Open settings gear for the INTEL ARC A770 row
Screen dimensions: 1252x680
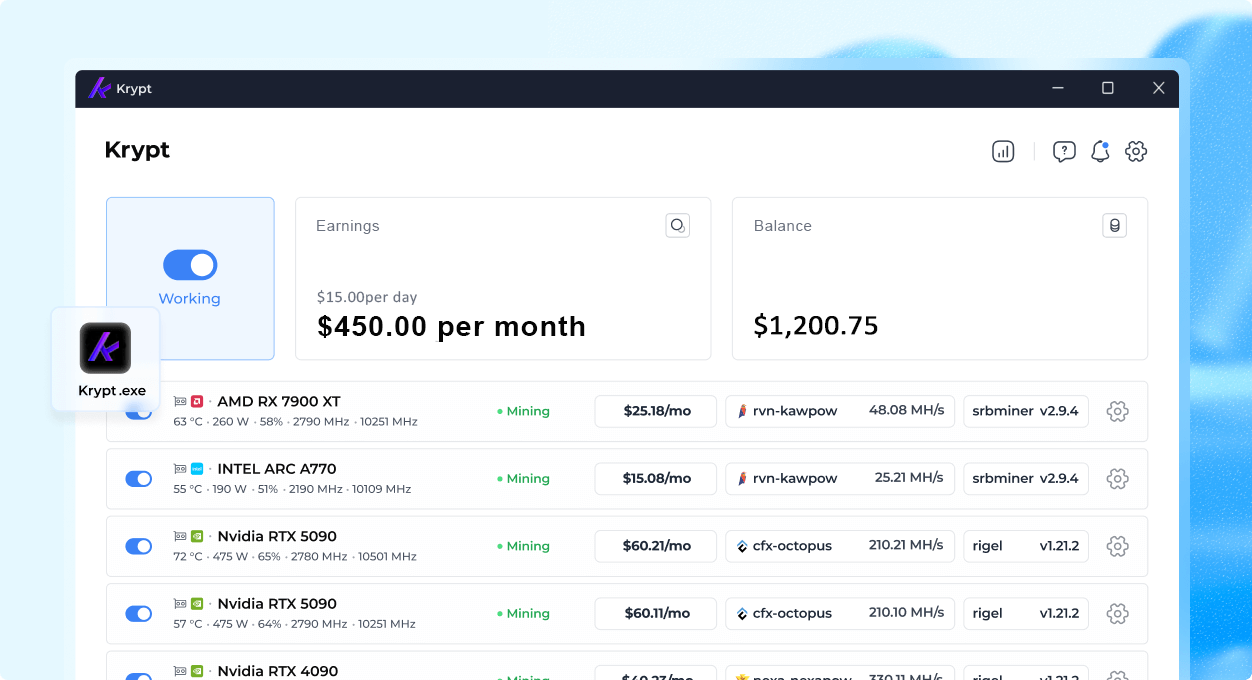[x=1117, y=478]
